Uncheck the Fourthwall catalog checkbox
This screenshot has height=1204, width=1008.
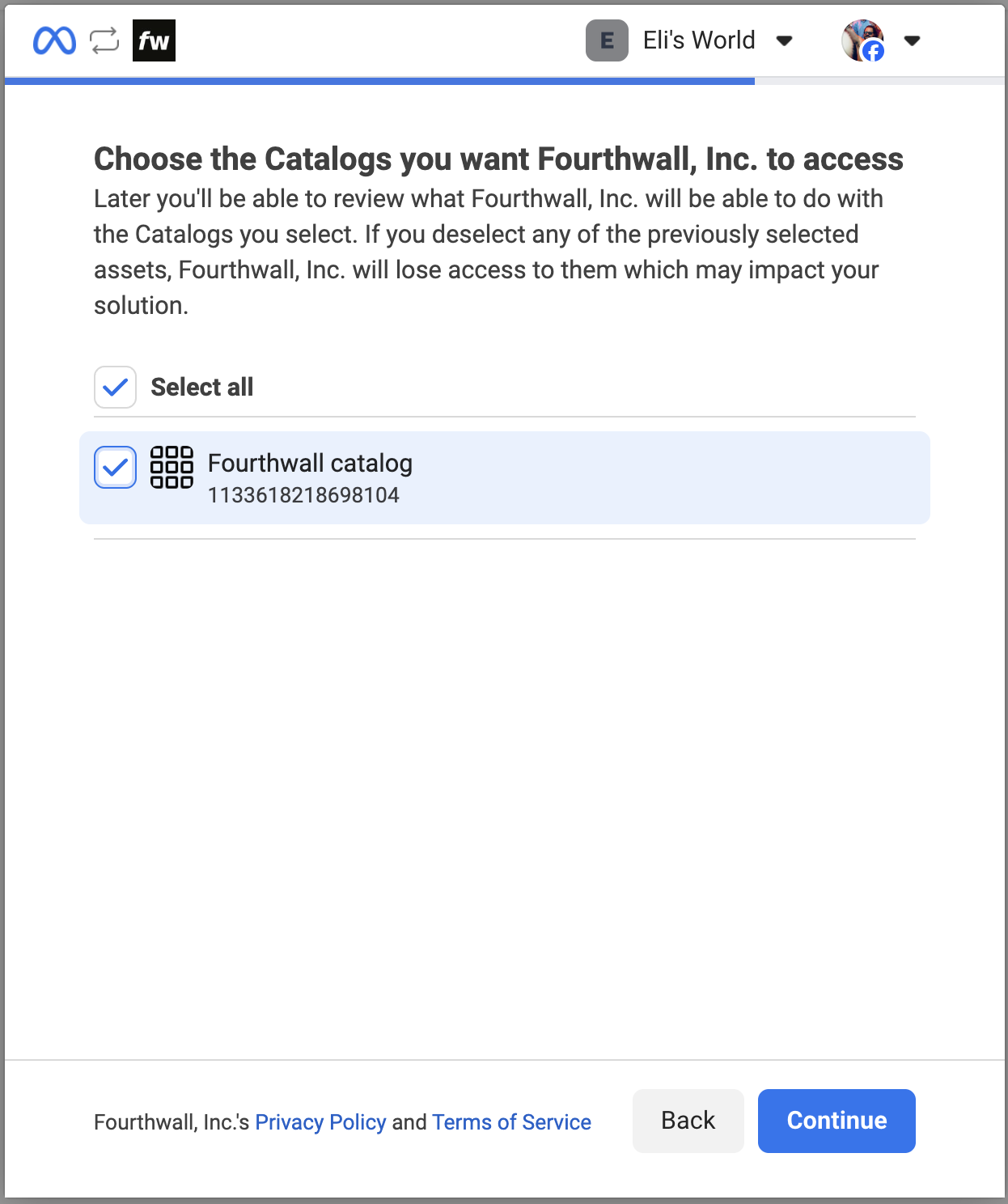click(115, 467)
